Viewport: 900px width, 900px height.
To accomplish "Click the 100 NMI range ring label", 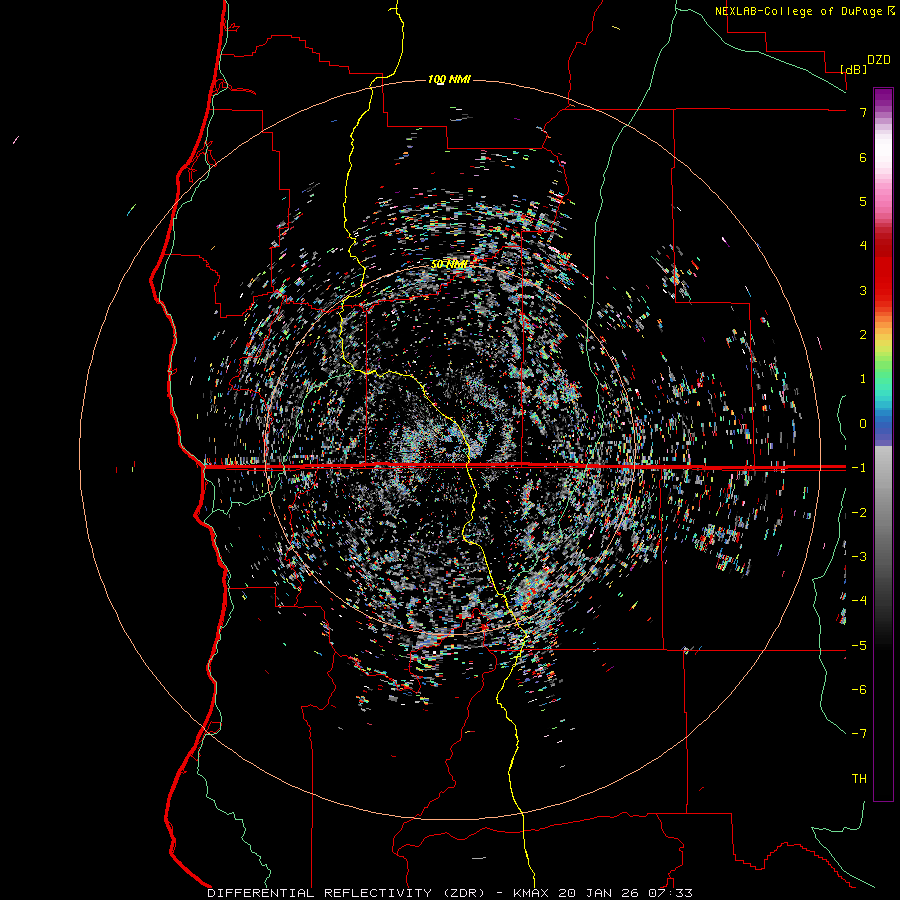I will point(449,79).
